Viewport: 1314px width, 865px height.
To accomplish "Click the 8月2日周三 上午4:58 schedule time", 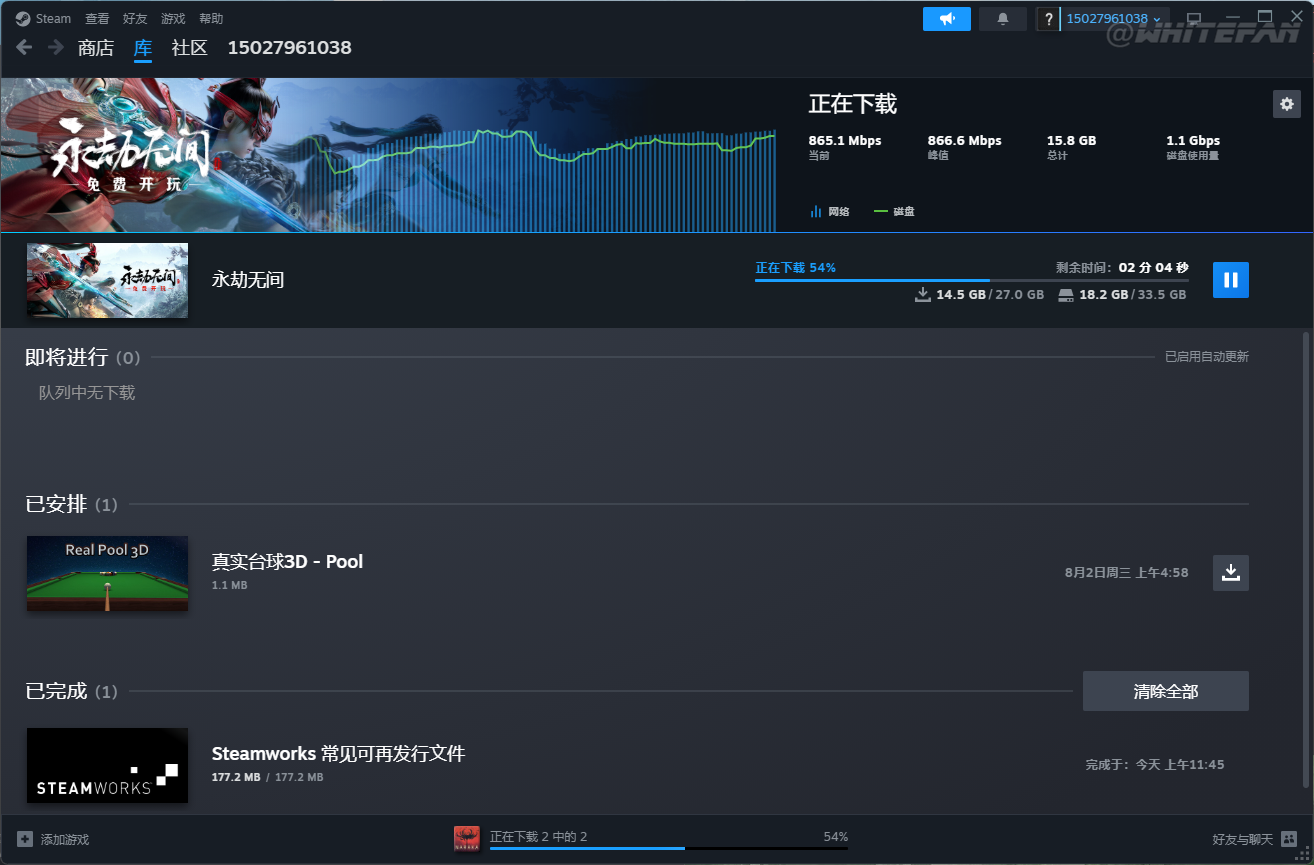I will click(1127, 573).
